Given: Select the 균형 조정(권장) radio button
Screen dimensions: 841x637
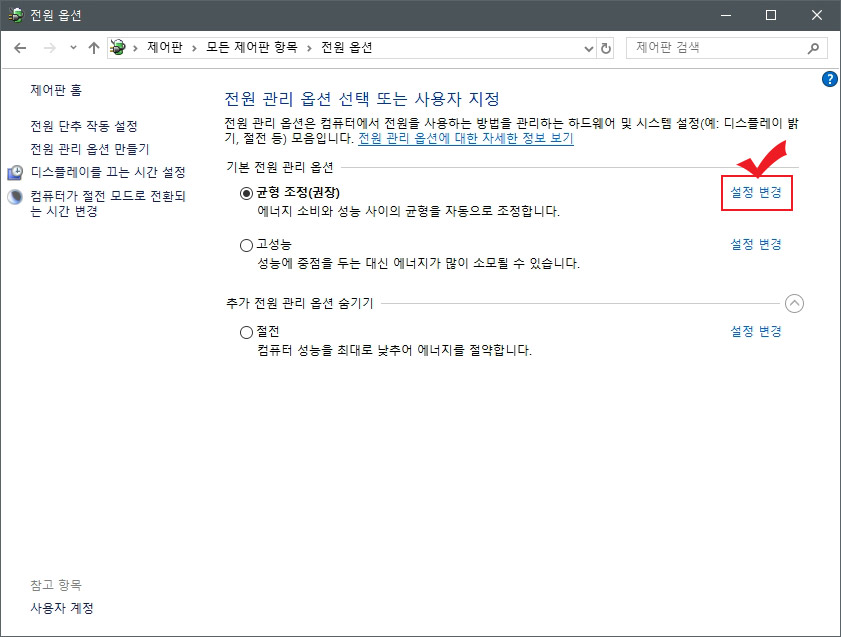Looking at the screenshot, I should click(246, 193).
